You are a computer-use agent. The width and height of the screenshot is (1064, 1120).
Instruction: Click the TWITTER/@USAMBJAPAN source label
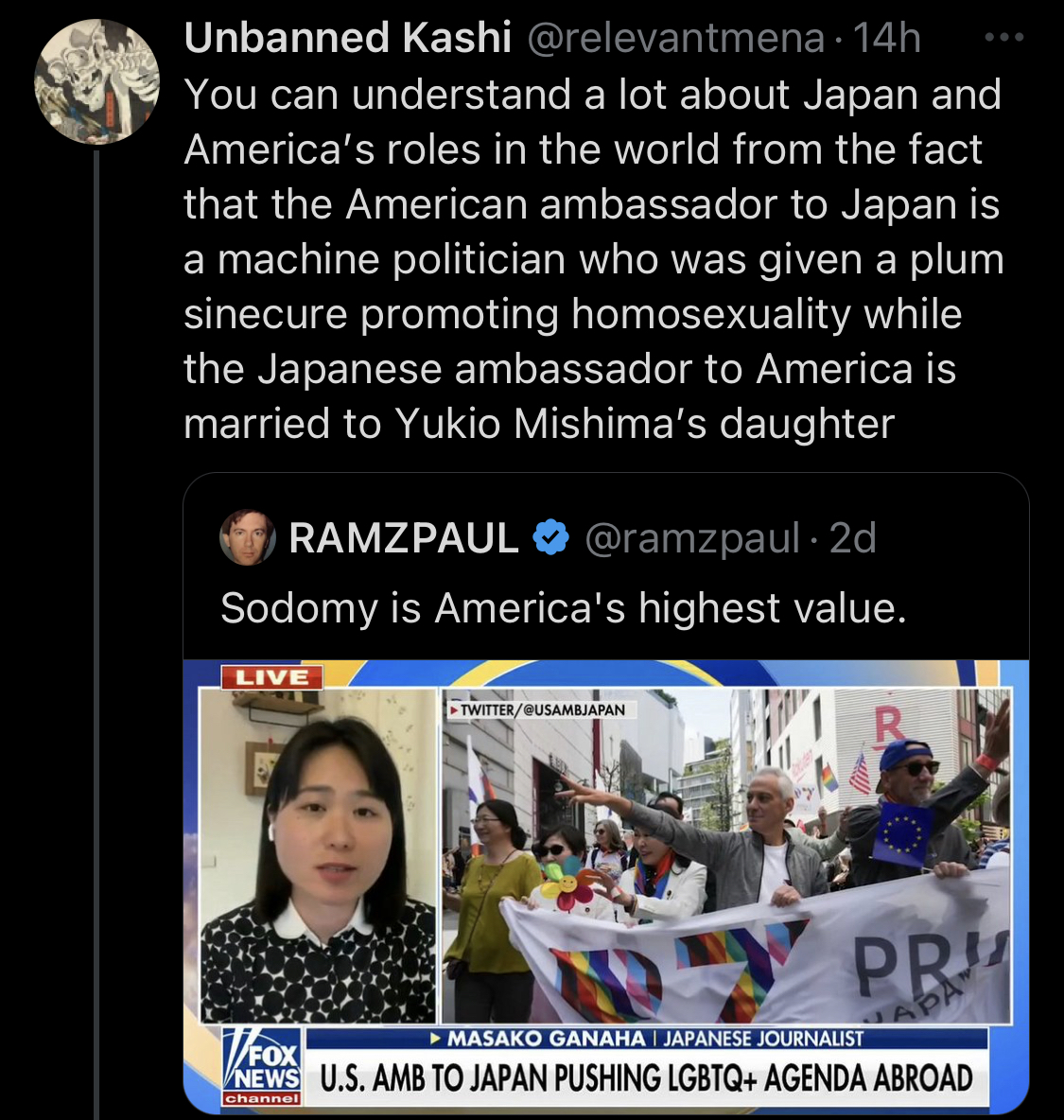click(x=537, y=710)
